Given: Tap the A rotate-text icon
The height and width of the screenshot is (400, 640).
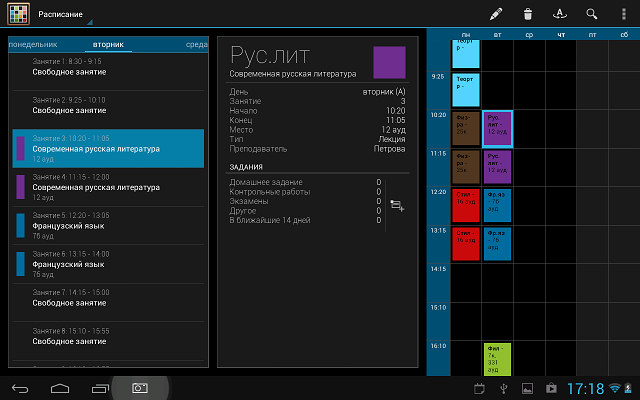Looking at the screenshot, I should [560, 14].
